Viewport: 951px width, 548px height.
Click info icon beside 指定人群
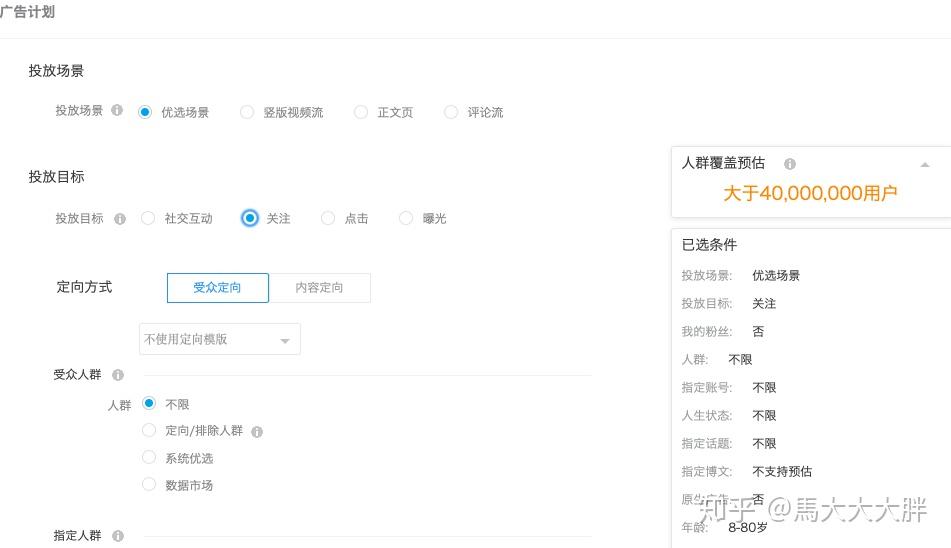(x=118, y=536)
